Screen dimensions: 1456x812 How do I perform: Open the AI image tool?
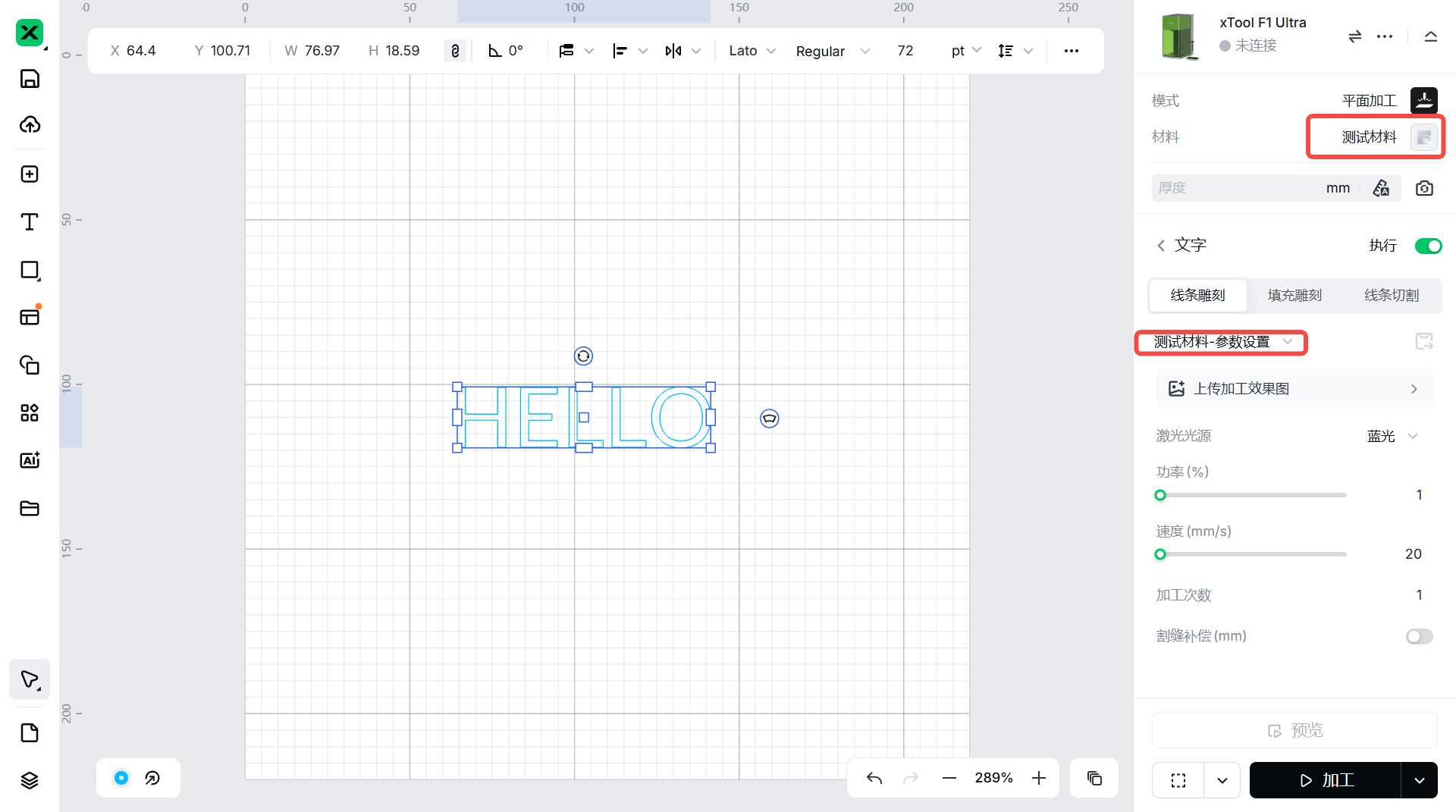pos(30,460)
